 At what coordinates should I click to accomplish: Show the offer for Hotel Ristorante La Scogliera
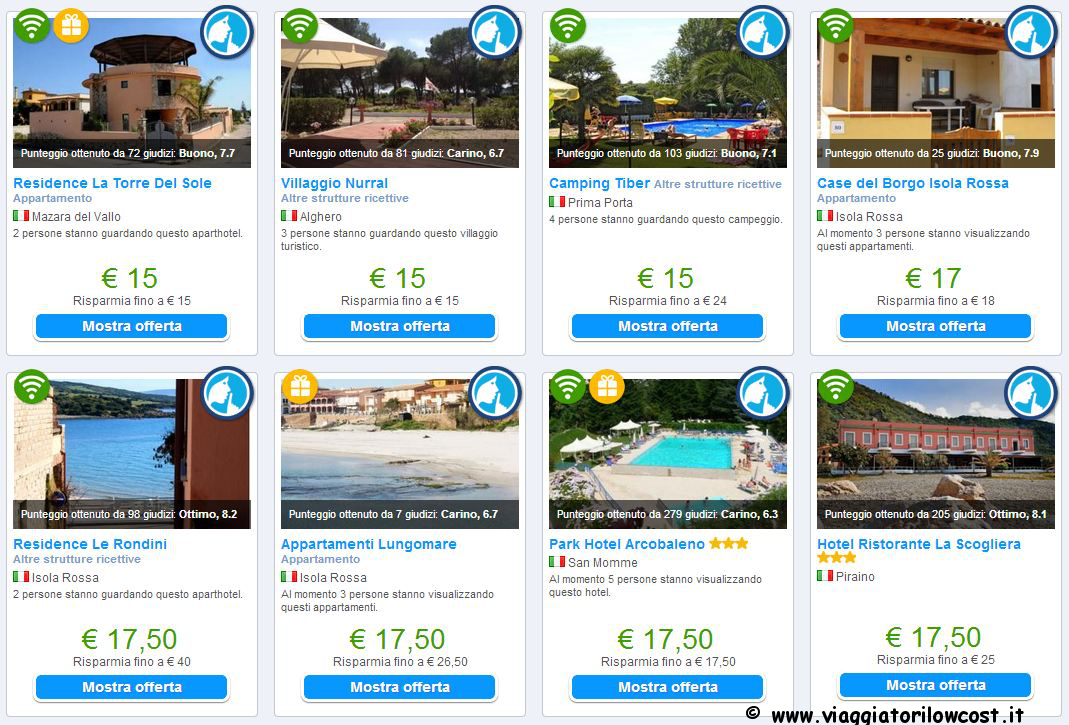[x=935, y=685]
